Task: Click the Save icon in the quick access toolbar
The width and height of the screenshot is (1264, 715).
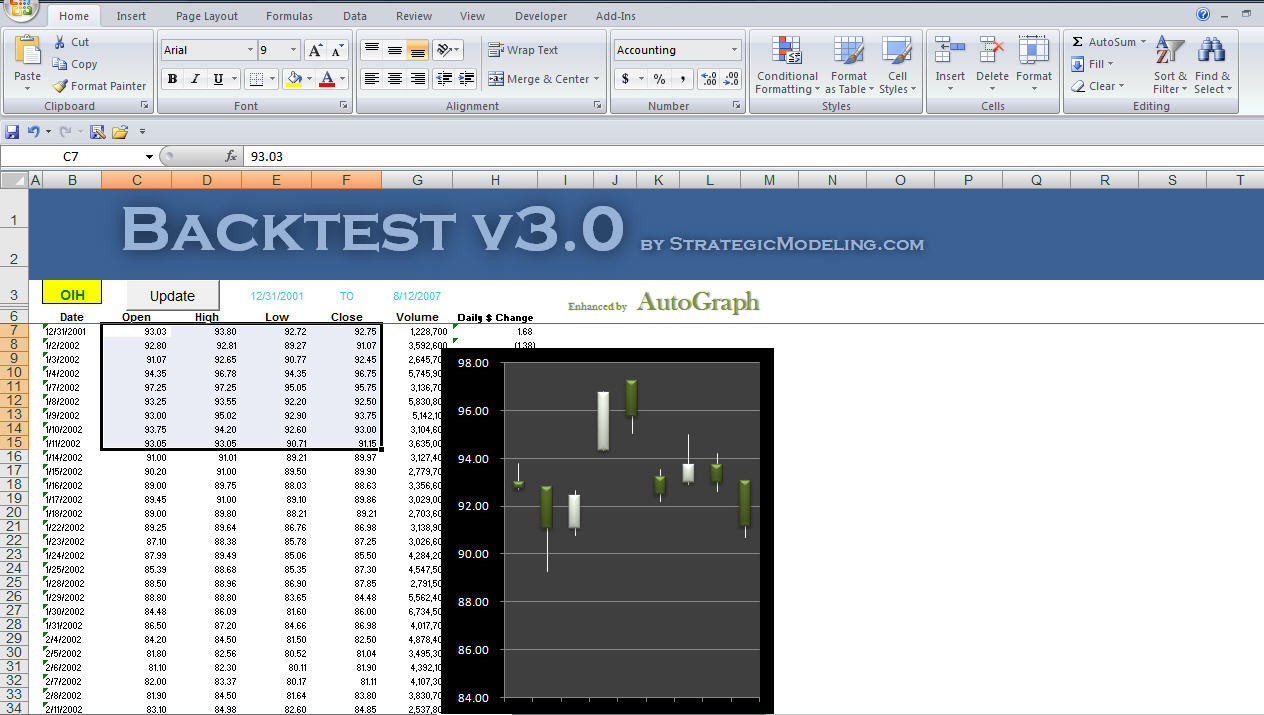Action: pyautogui.click(x=12, y=131)
